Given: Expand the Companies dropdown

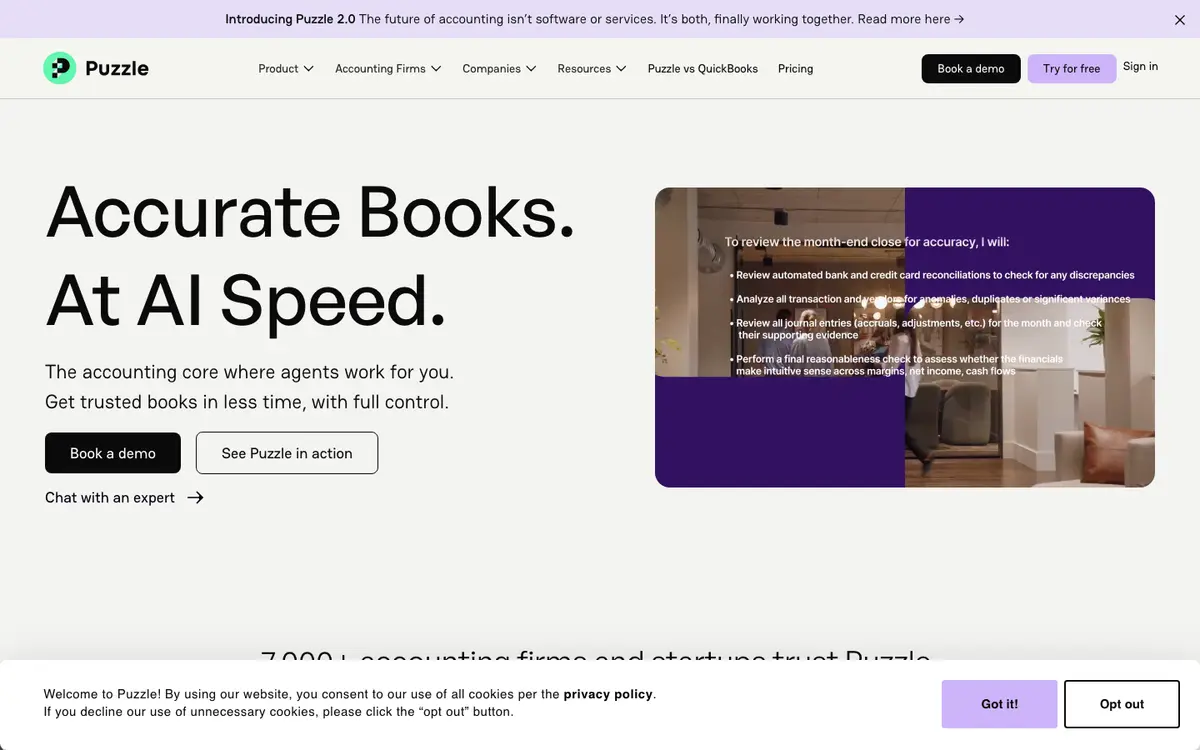Looking at the screenshot, I should 499,69.
